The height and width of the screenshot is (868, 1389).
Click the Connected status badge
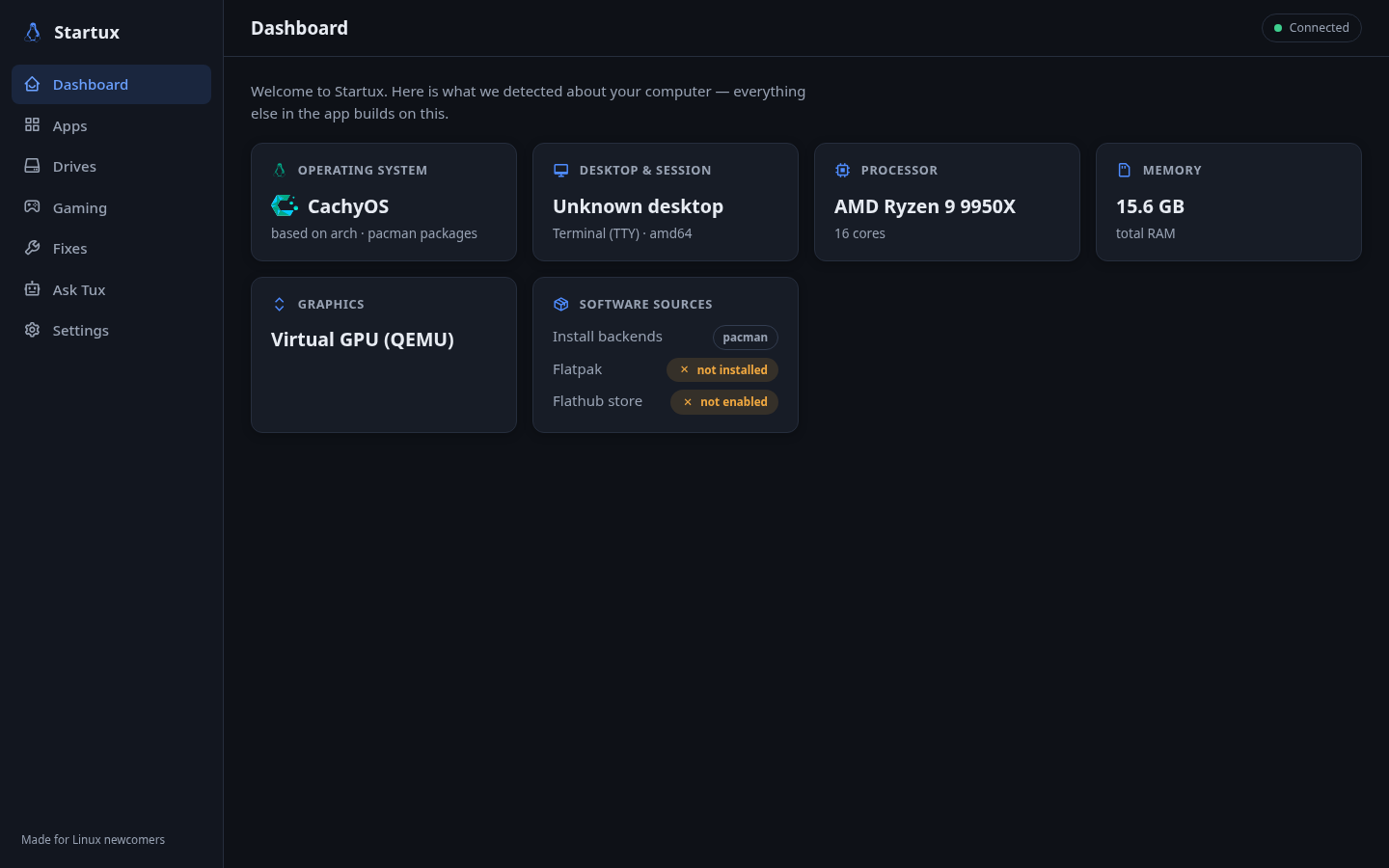[1311, 28]
